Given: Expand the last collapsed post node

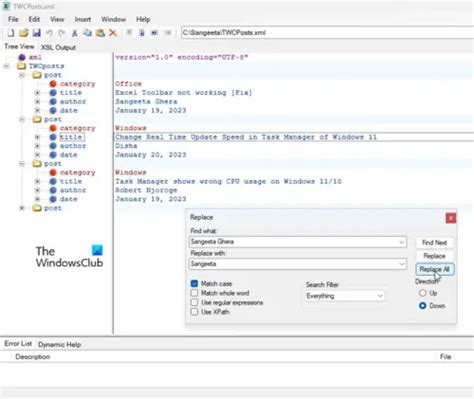Looking at the screenshot, I should 22,208.
